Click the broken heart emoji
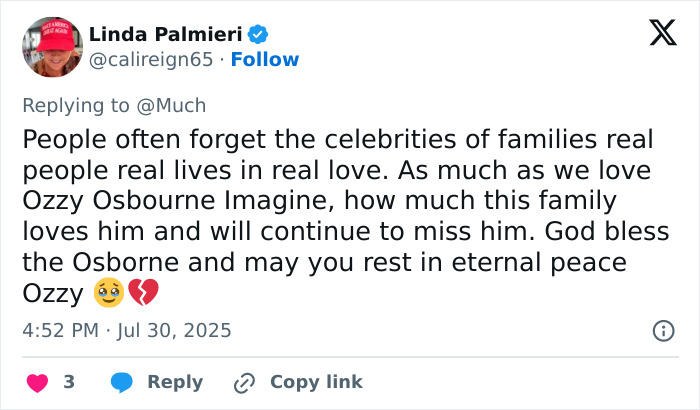 [x=140, y=295]
